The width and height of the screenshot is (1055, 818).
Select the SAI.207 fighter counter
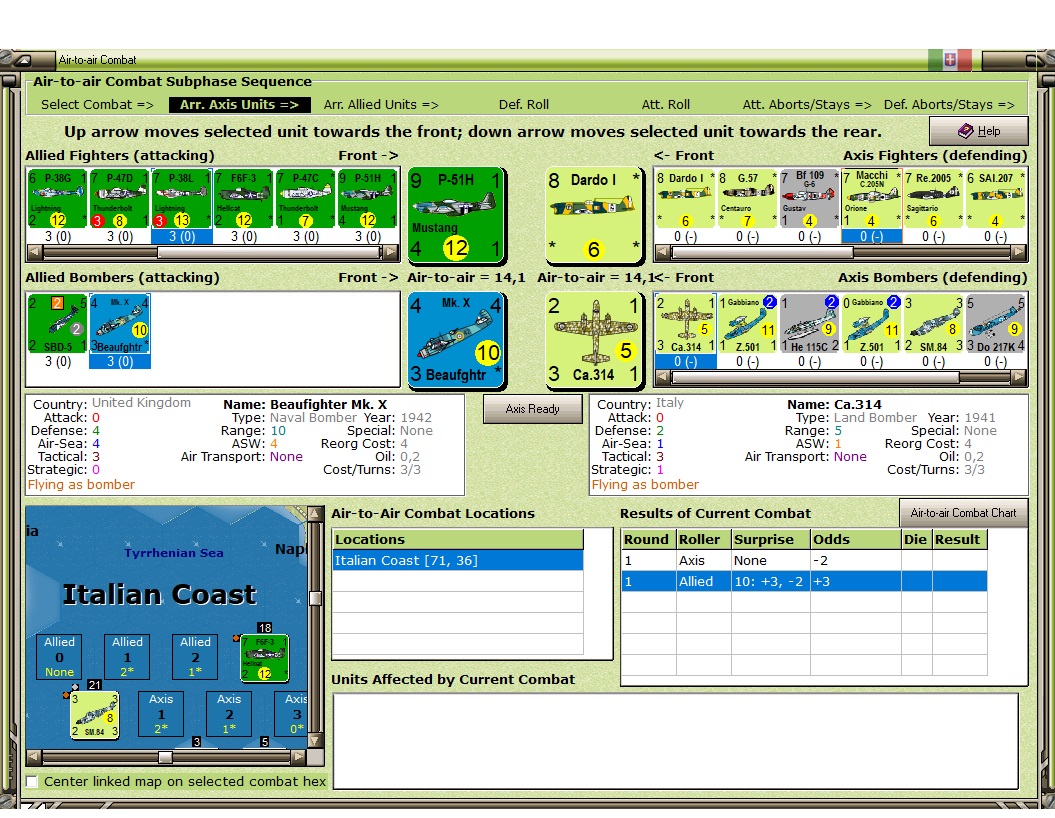[995, 198]
